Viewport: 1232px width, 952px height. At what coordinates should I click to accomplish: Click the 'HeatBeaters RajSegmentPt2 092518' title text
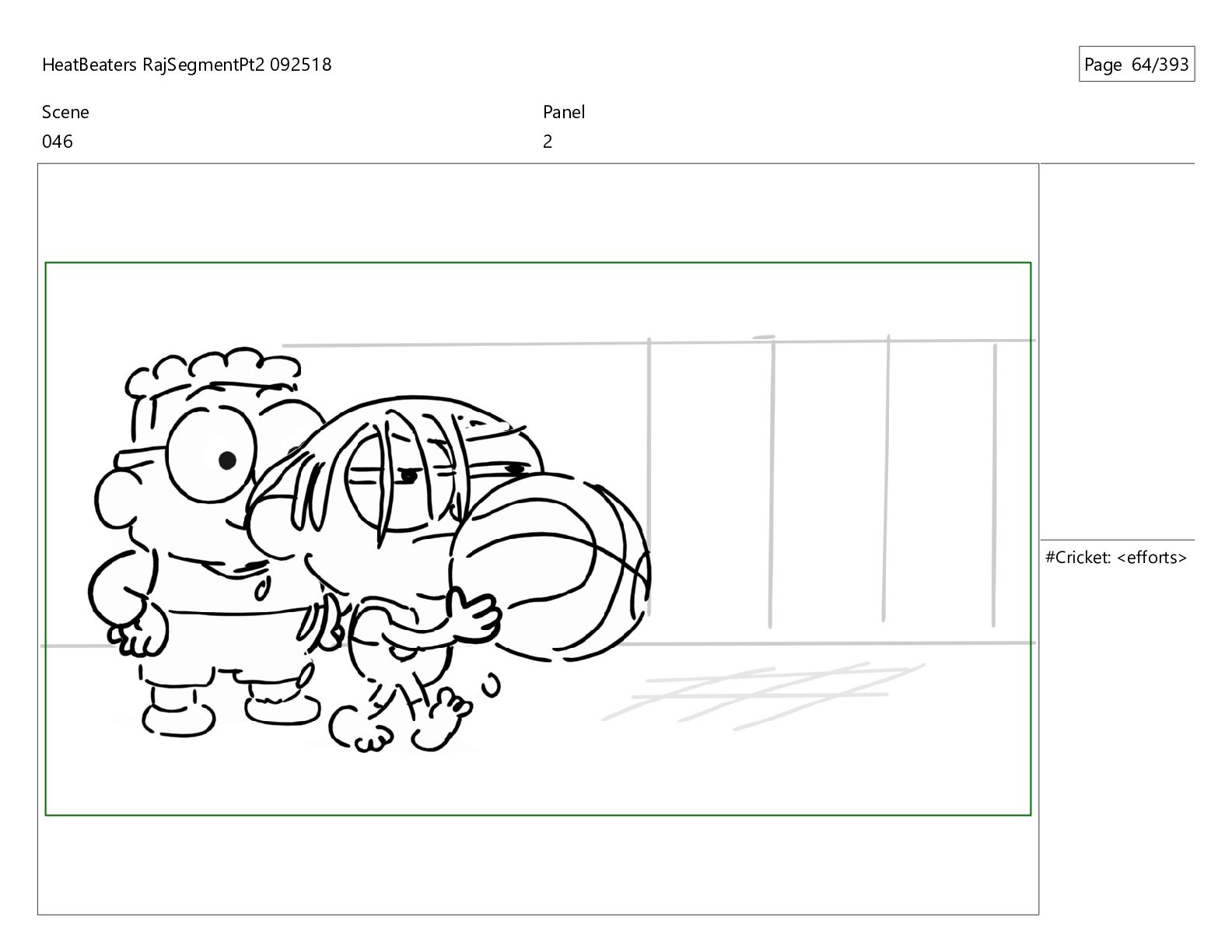tap(187, 65)
